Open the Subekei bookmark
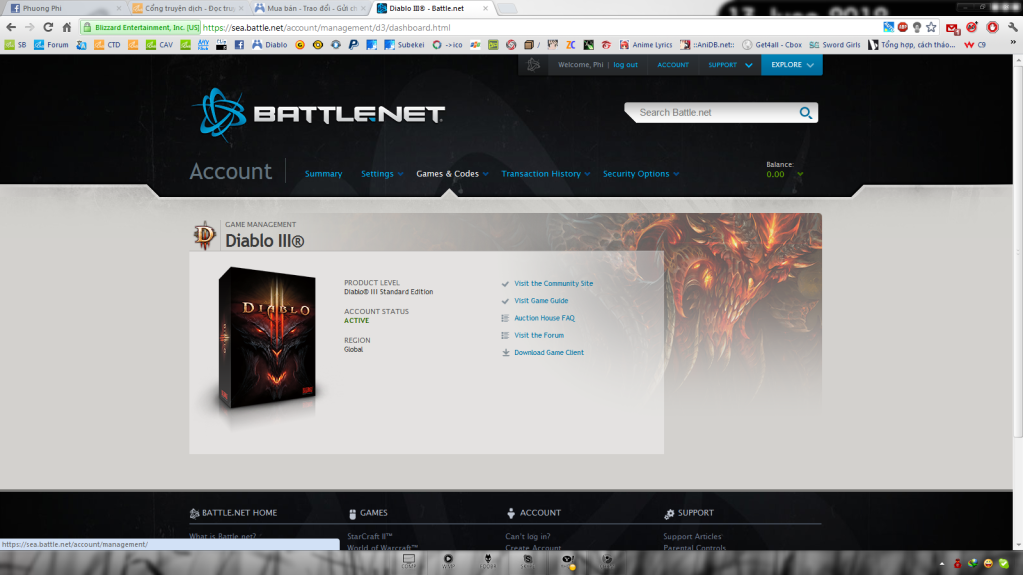1023x575 pixels. (404, 45)
